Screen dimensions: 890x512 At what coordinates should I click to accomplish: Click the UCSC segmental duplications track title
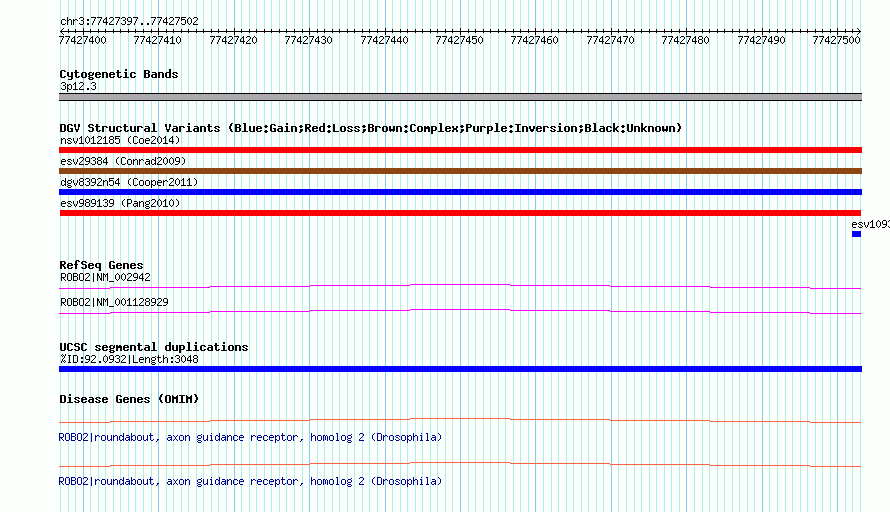click(154, 347)
